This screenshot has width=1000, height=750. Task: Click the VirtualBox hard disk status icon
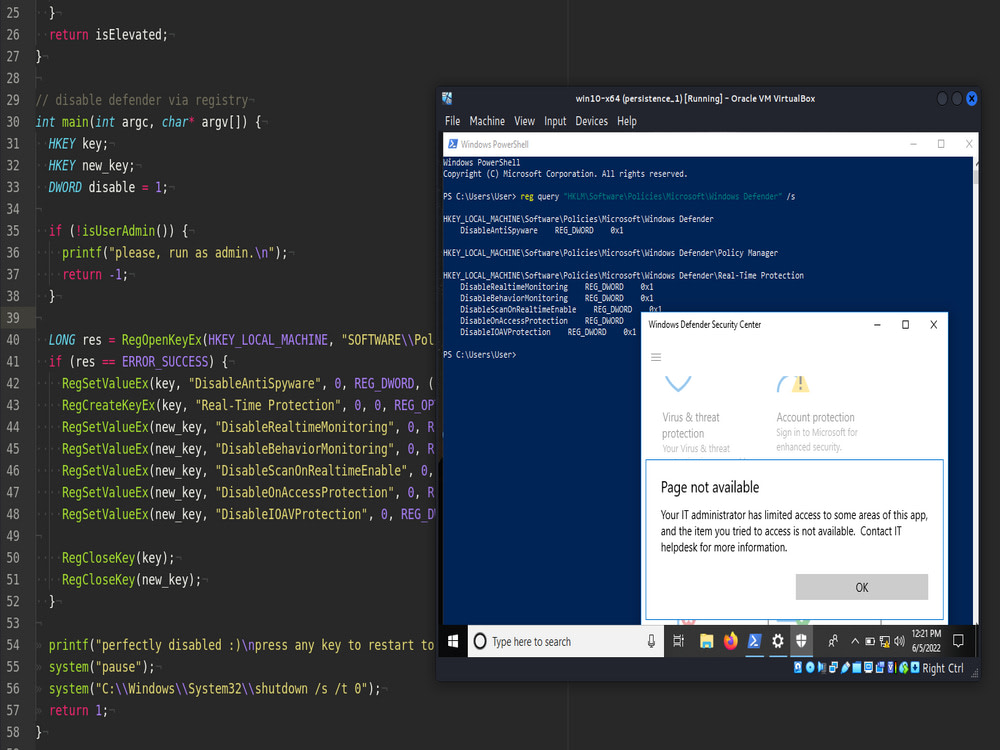[x=798, y=668]
